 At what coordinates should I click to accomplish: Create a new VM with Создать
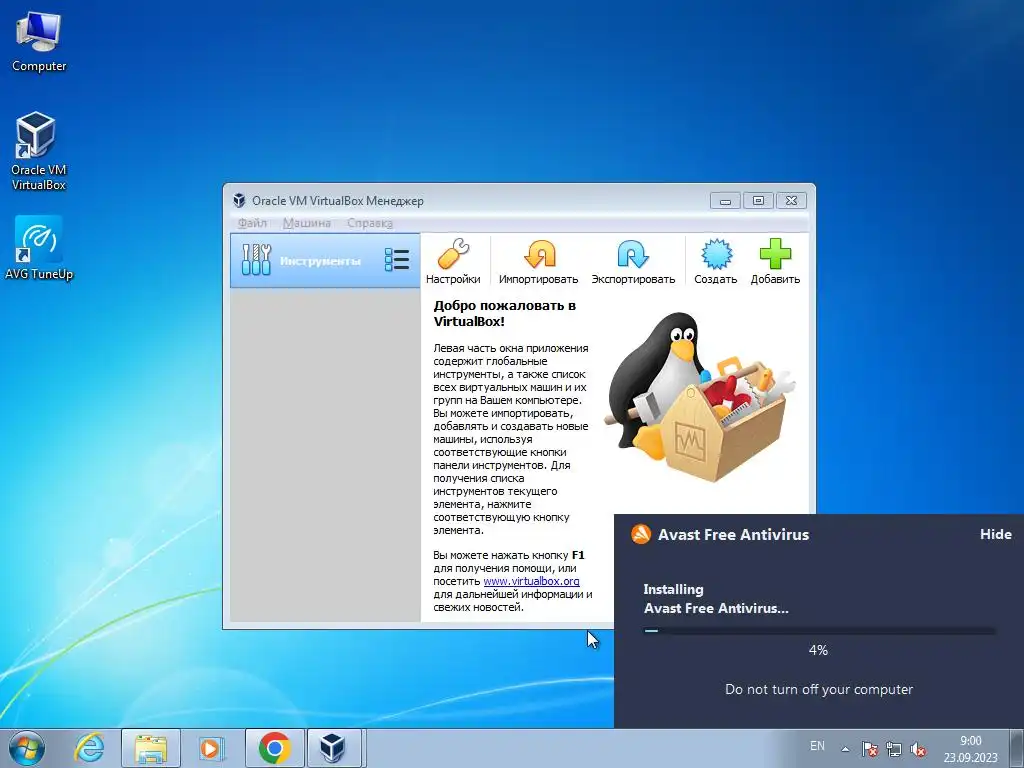coord(716,261)
